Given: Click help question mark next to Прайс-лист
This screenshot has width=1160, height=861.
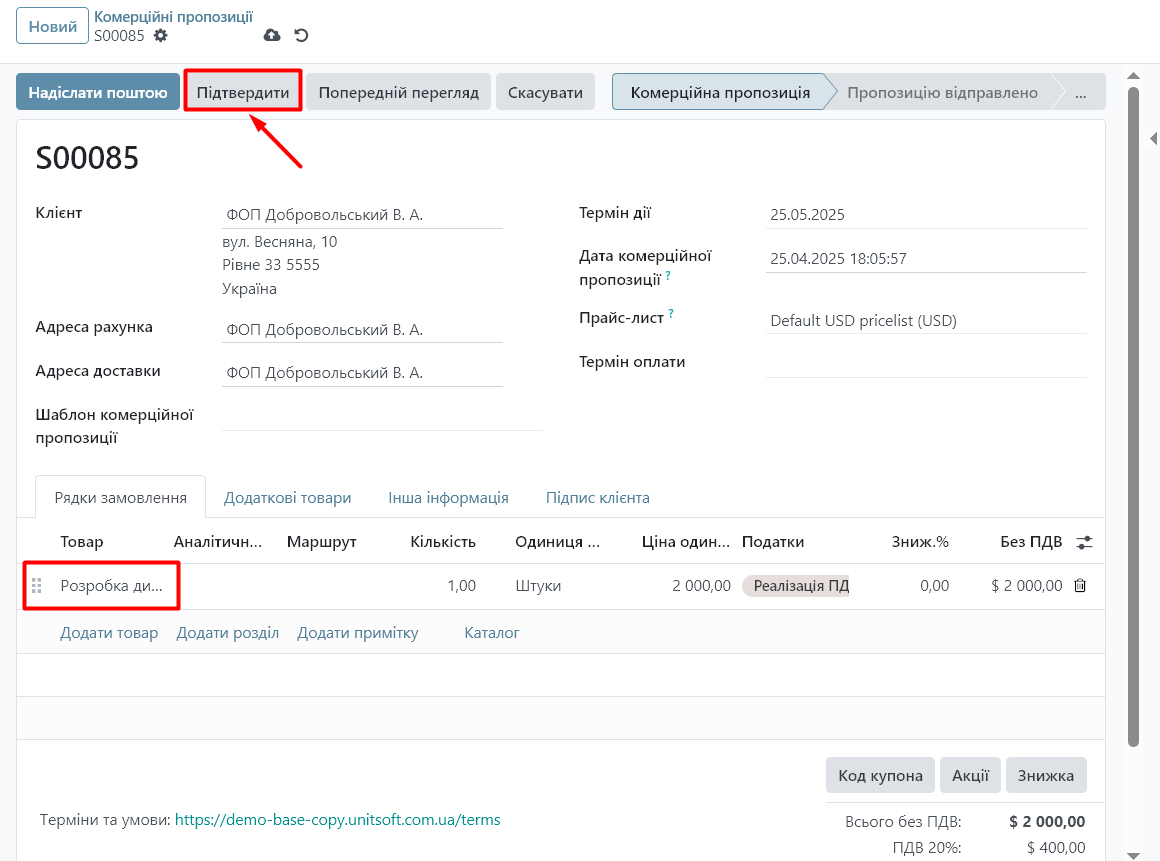Looking at the screenshot, I should [x=671, y=314].
